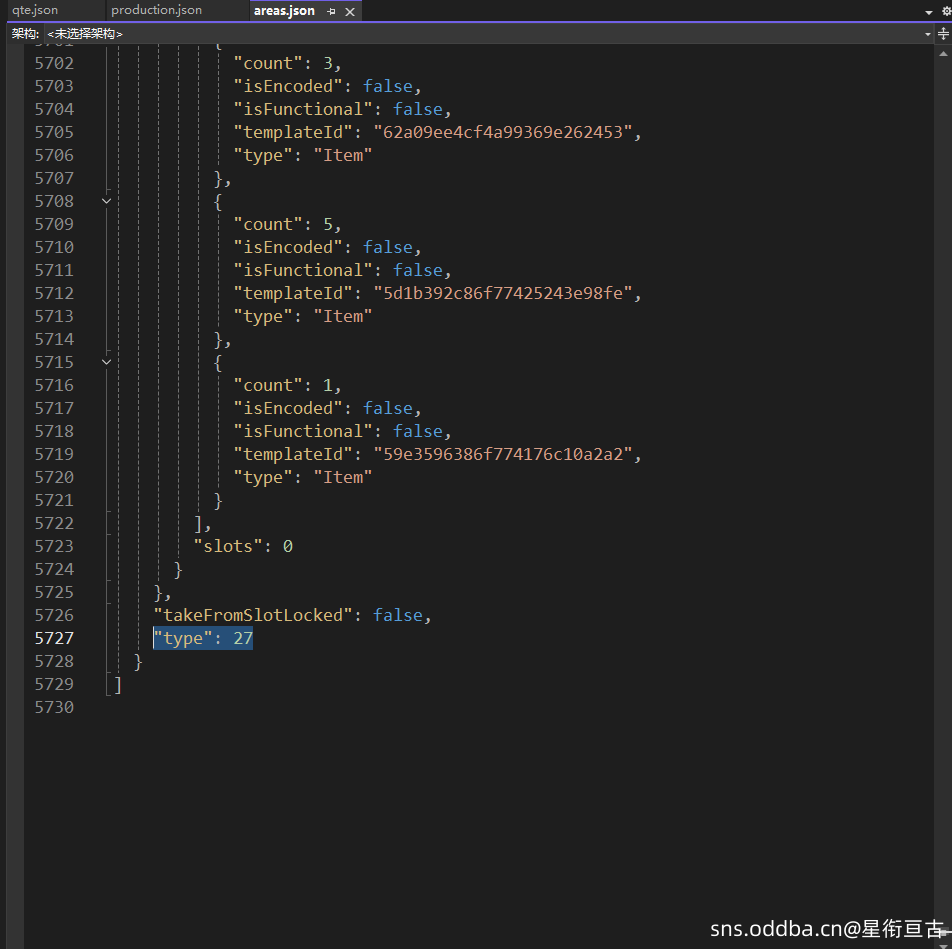Switch to the qte.json tab
The image size is (952, 949).
coord(35,10)
